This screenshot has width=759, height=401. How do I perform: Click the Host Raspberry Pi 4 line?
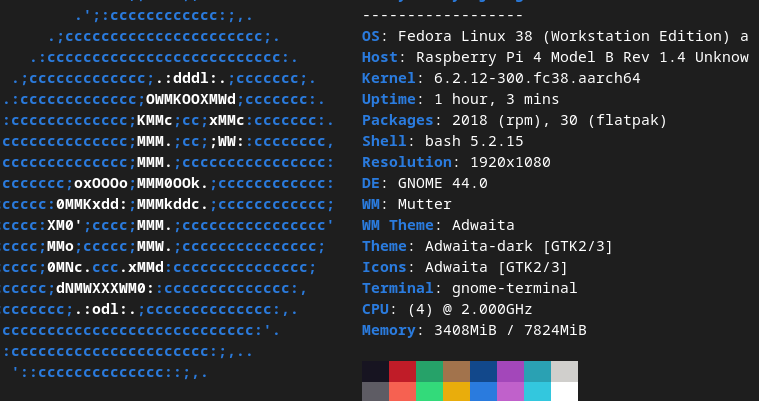[555, 57]
